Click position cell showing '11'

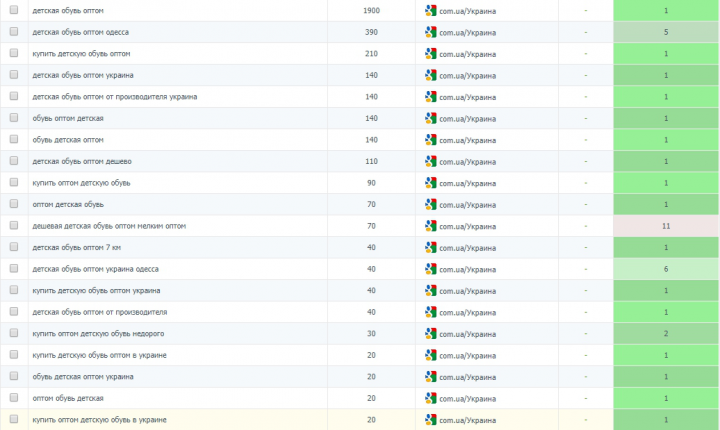tap(666, 226)
